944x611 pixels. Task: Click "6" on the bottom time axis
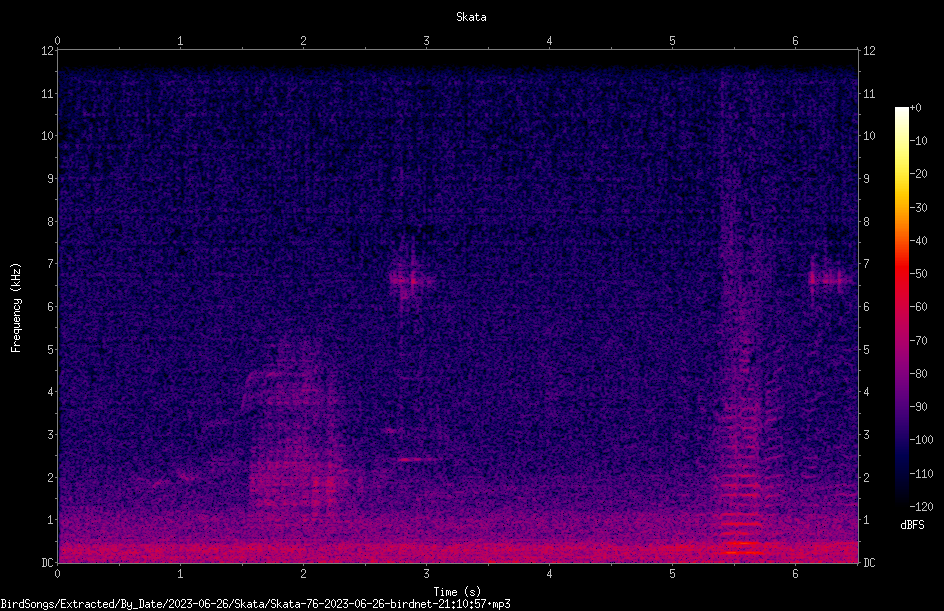pos(795,574)
